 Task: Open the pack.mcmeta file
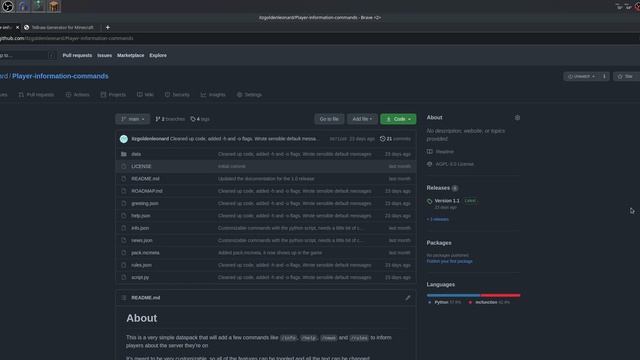point(145,253)
